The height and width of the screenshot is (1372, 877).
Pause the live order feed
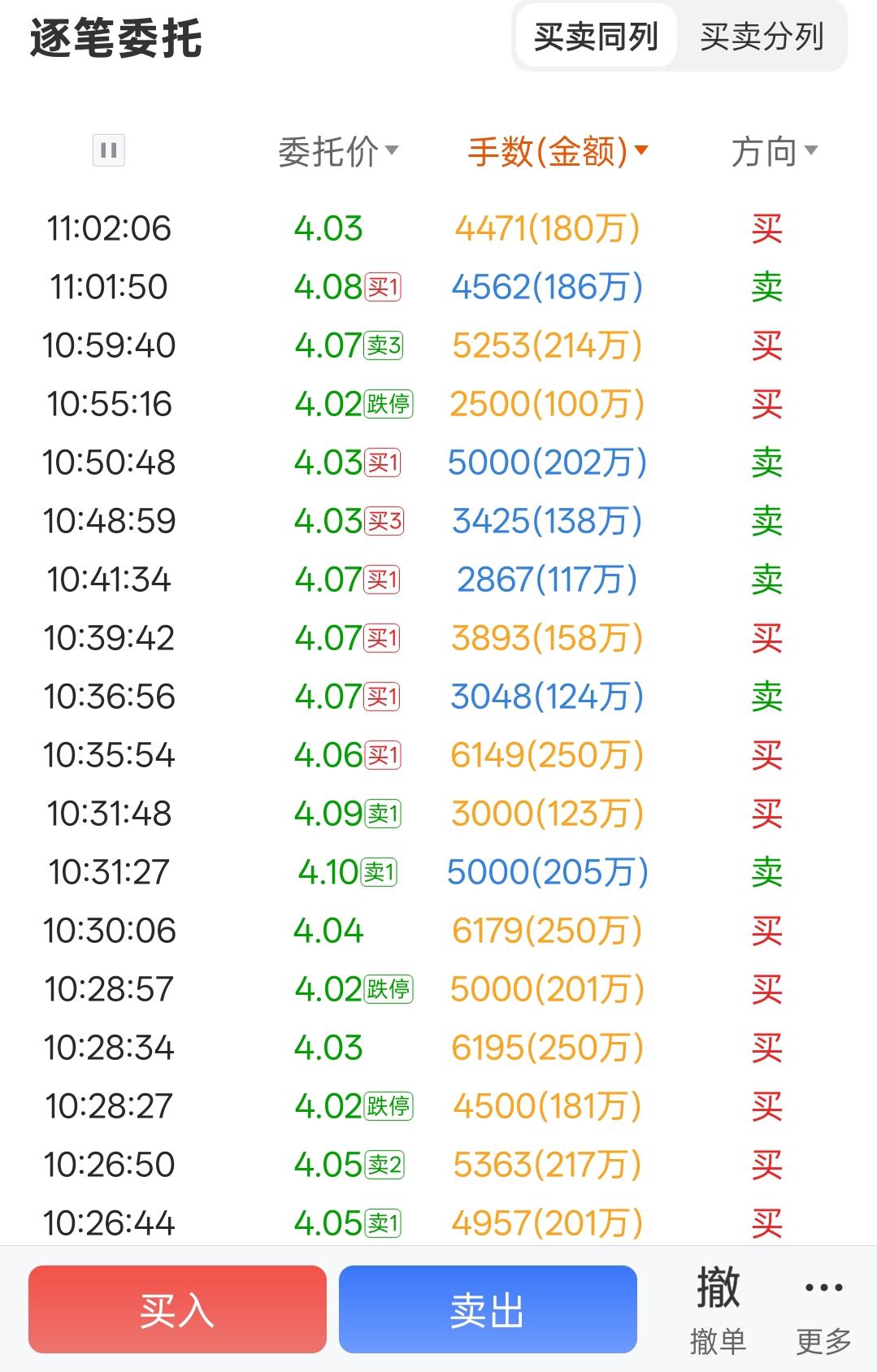click(109, 150)
